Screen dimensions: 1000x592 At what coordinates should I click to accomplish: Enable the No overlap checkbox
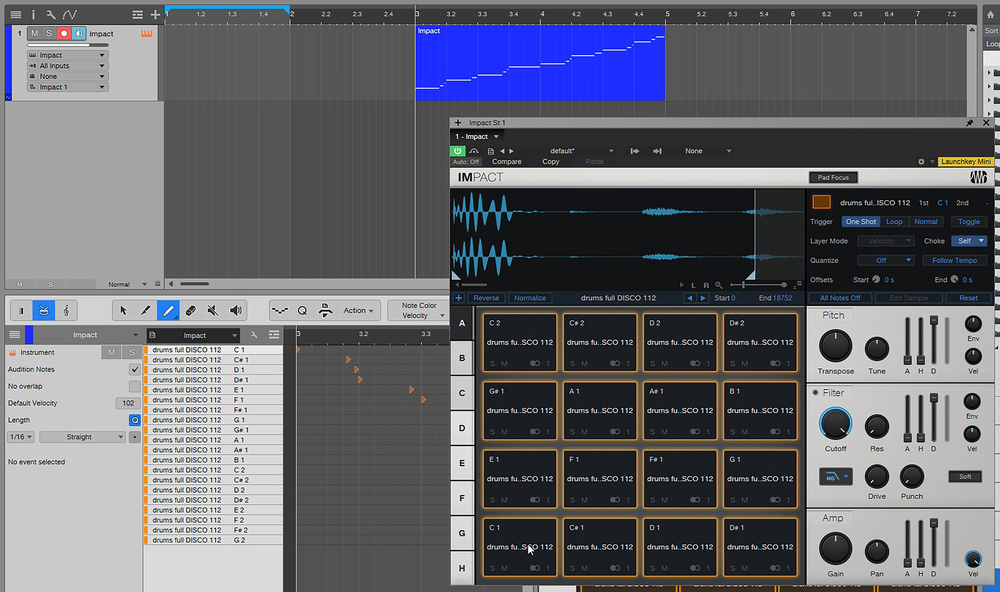[135, 386]
